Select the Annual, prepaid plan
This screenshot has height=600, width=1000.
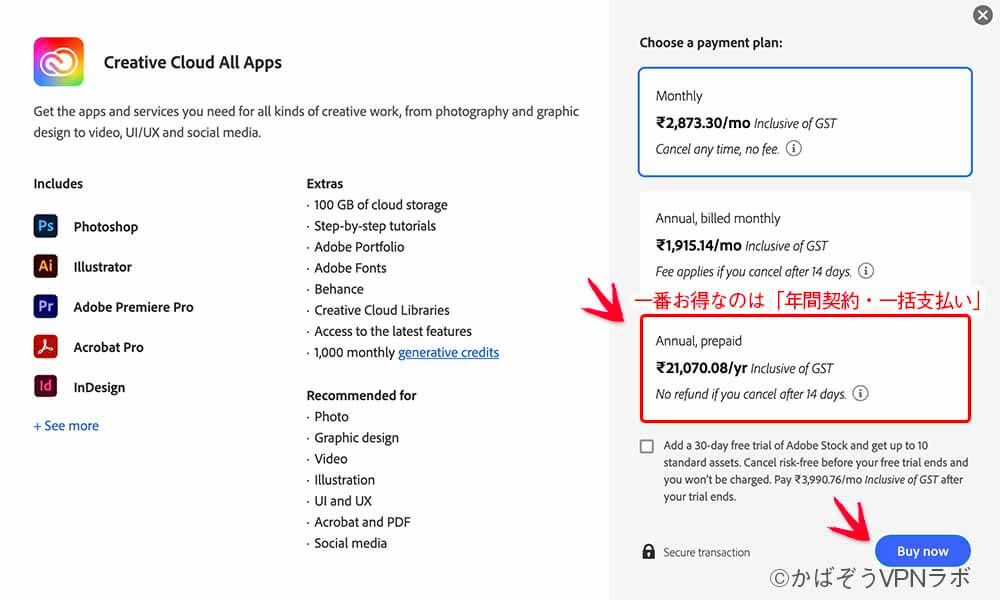pos(805,368)
